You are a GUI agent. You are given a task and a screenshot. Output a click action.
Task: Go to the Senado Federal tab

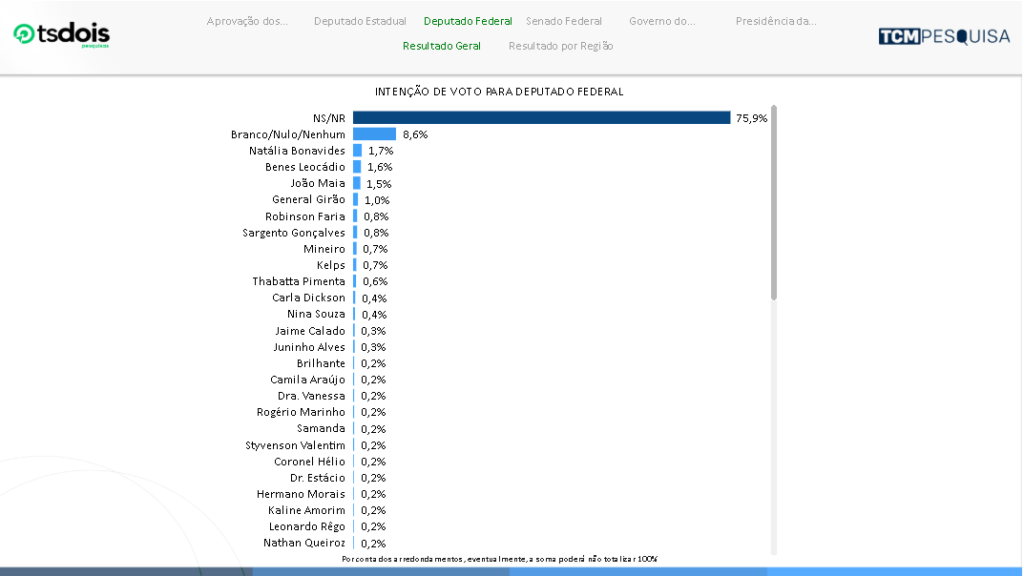pos(564,21)
